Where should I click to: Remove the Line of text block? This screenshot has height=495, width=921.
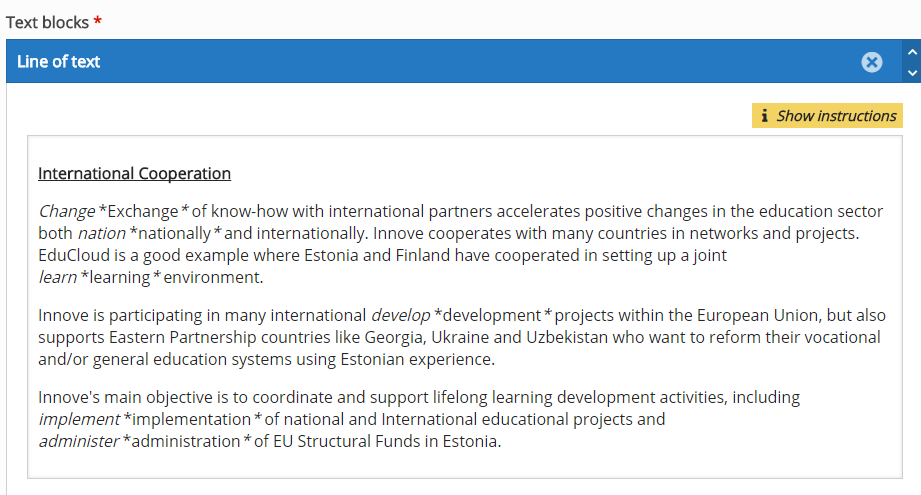tap(872, 62)
